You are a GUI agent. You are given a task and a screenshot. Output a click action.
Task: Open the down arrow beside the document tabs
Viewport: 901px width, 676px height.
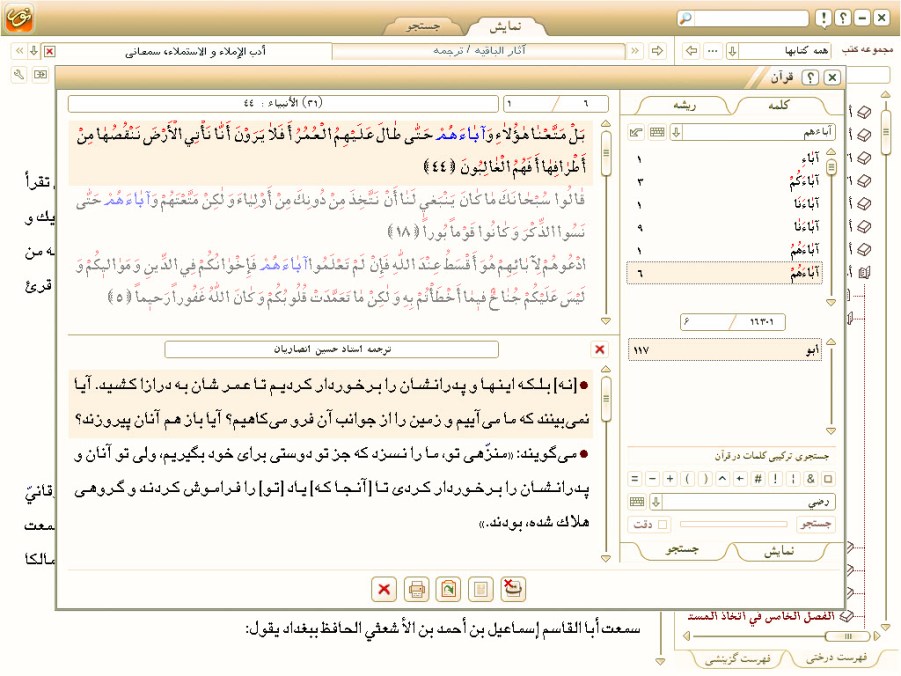tap(34, 51)
